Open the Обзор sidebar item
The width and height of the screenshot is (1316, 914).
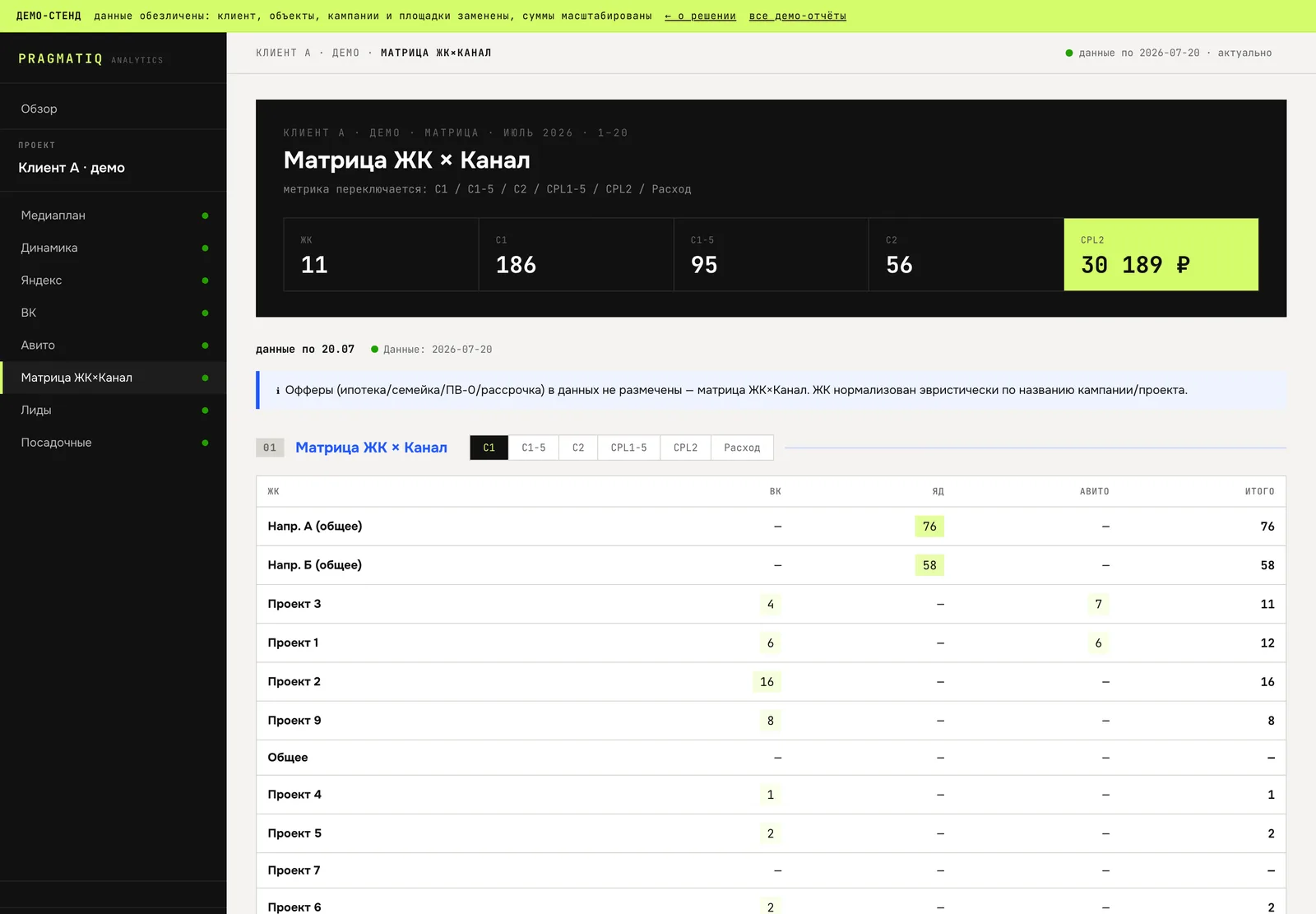coord(113,109)
